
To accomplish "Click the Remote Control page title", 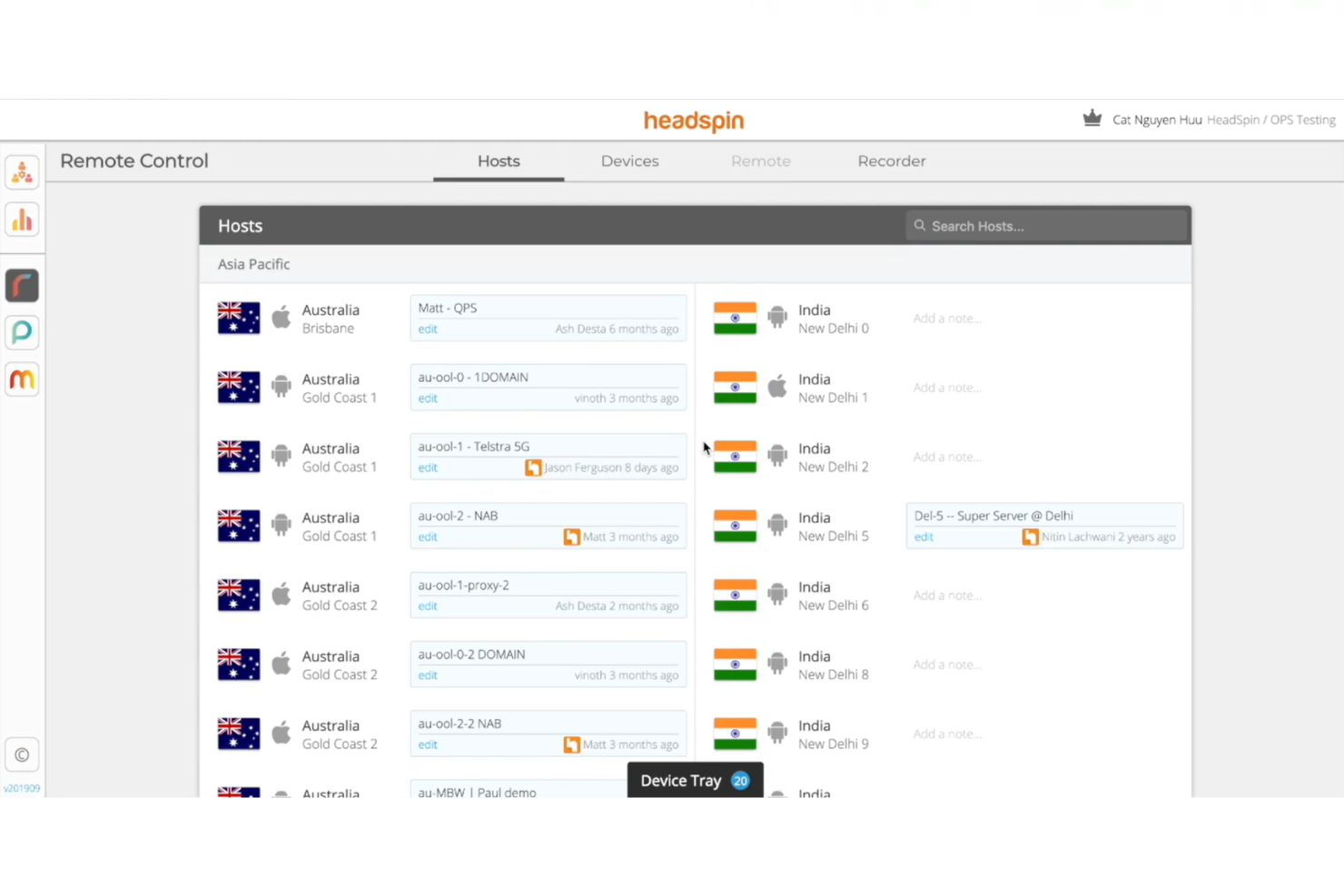I will 134,161.
